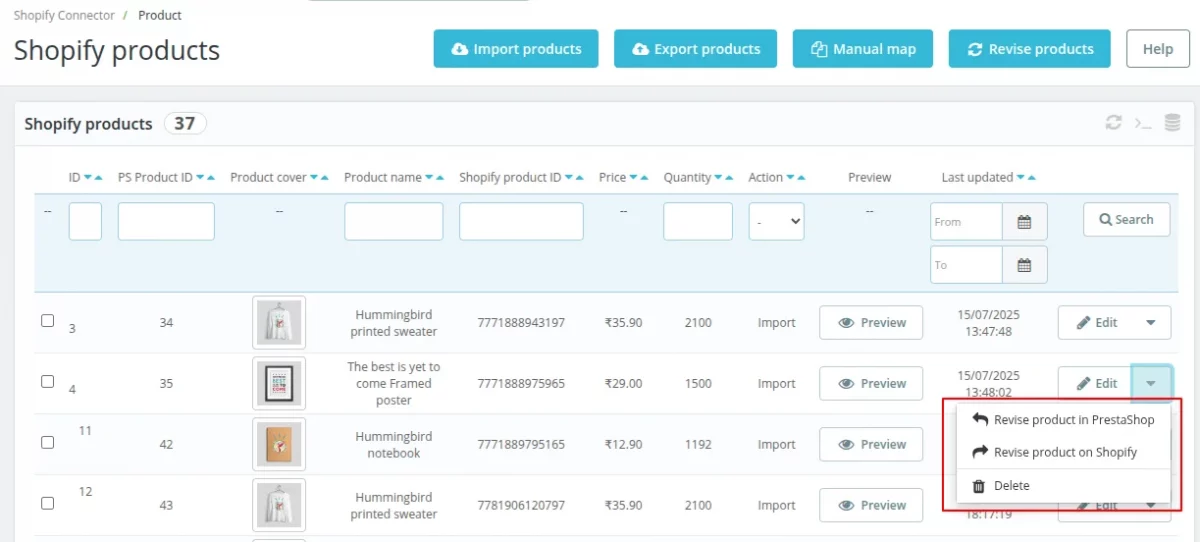Select checkbox for product ID 12

click(47, 503)
